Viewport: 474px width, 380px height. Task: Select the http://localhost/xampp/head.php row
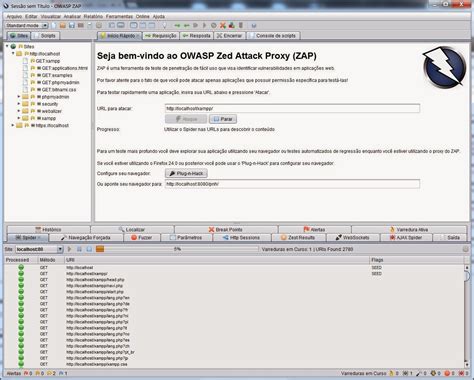point(234,280)
